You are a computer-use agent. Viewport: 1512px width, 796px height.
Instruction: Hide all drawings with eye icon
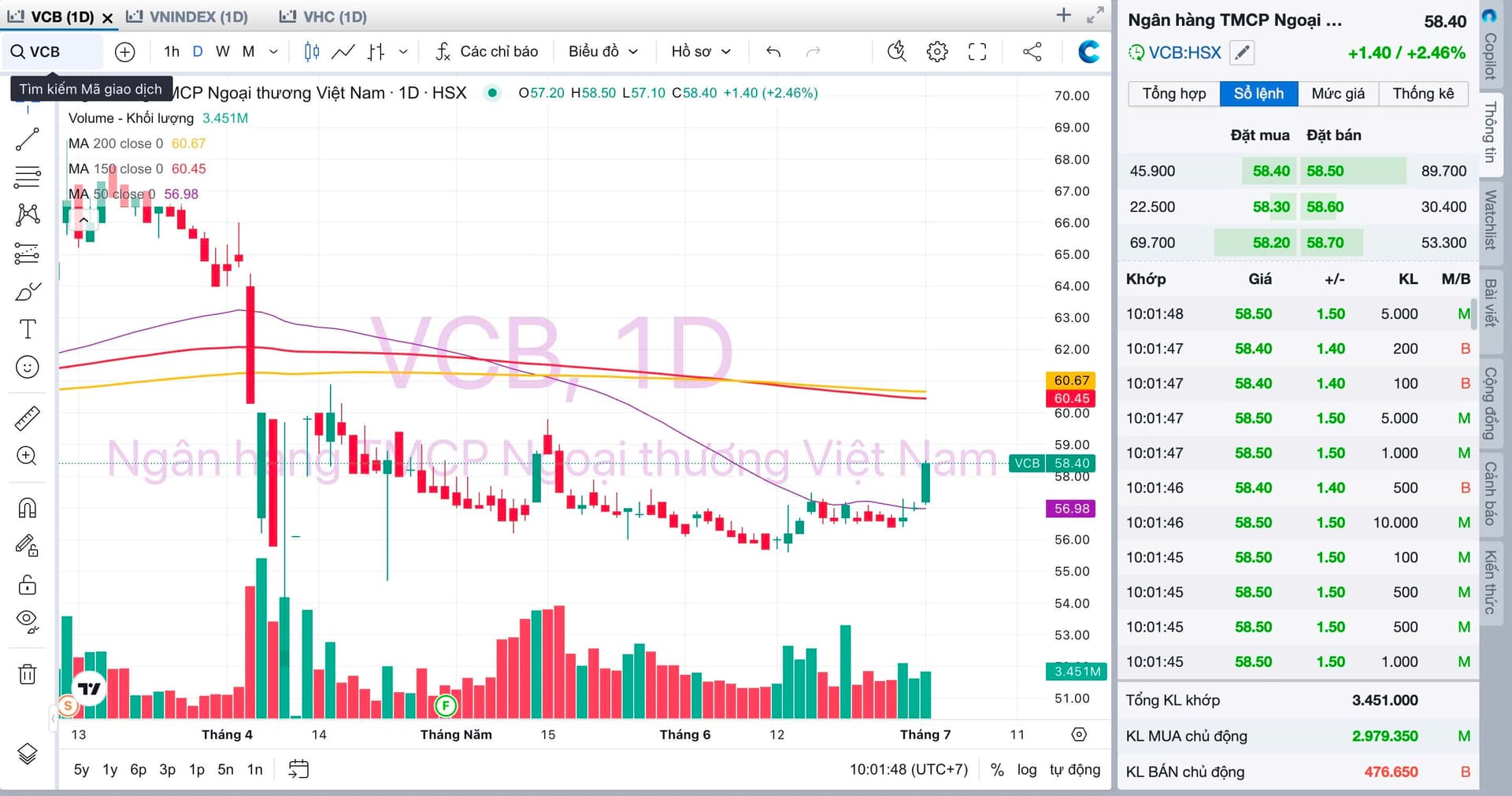click(28, 622)
